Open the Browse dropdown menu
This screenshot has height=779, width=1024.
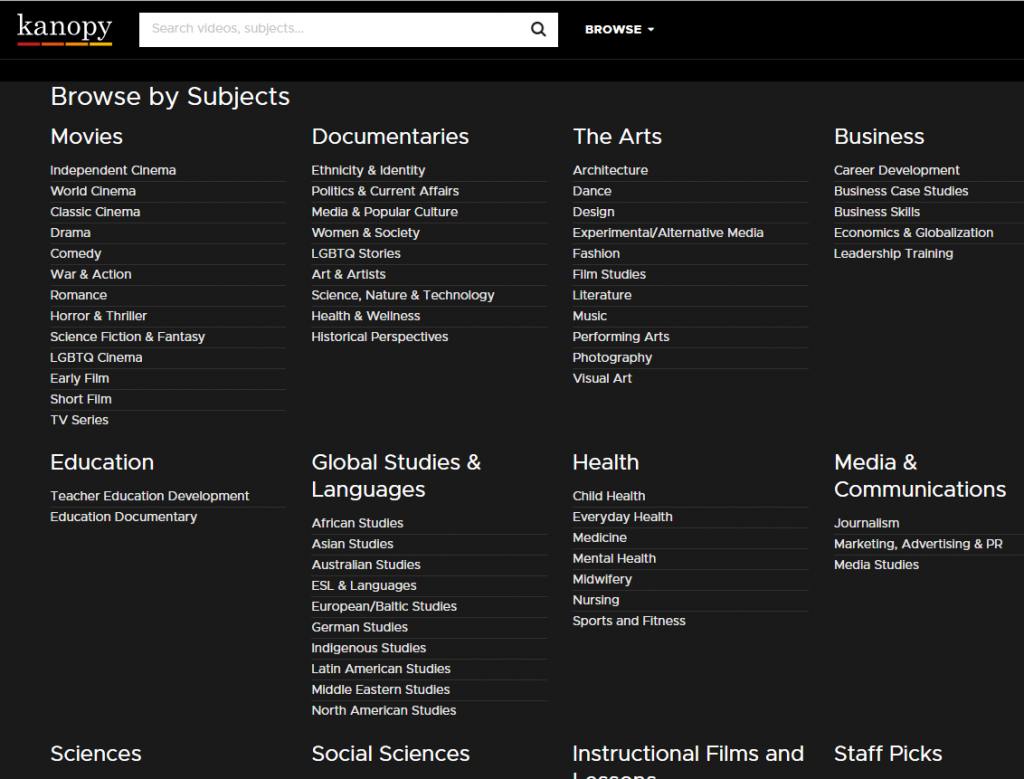(x=619, y=30)
